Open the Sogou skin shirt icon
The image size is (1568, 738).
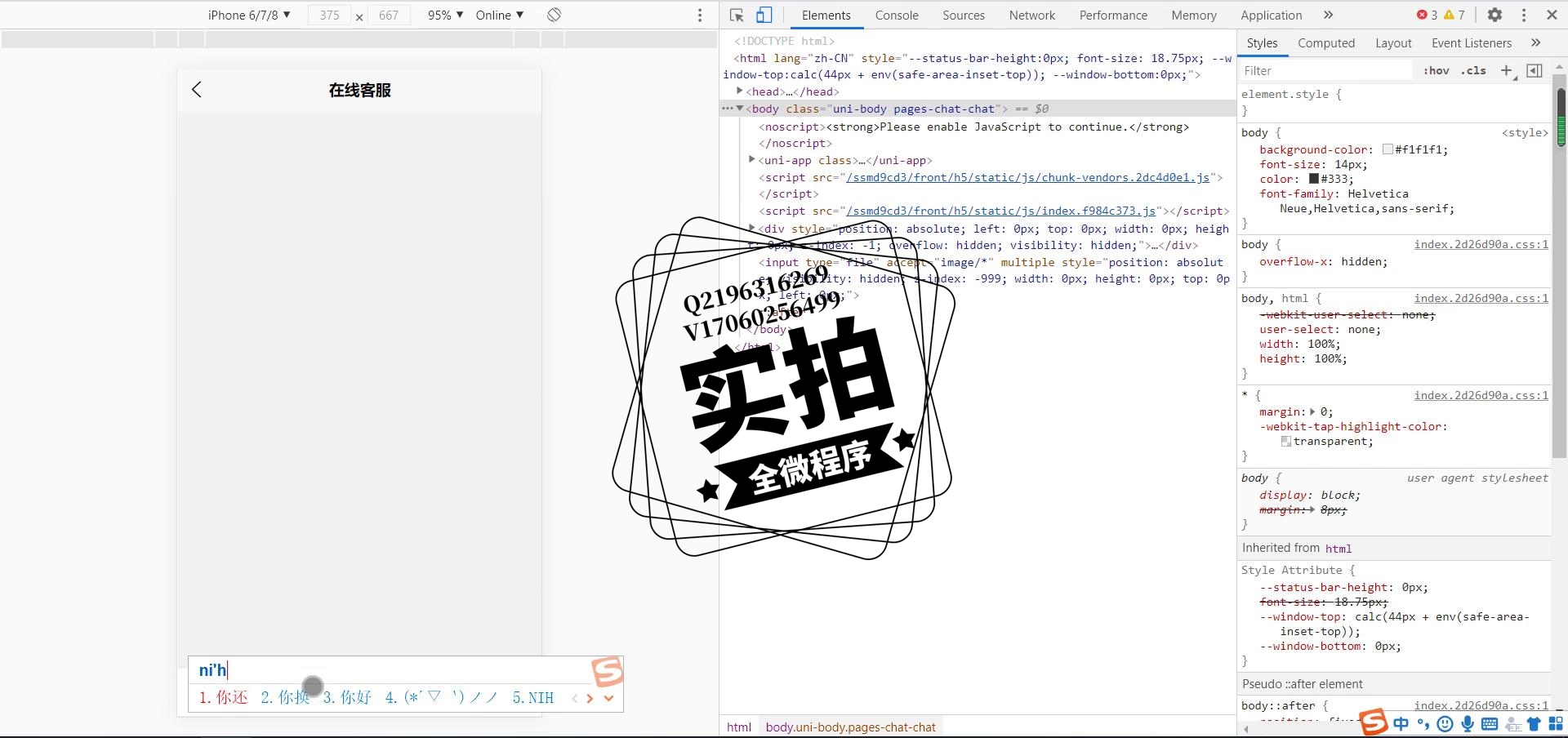point(1534,723)
